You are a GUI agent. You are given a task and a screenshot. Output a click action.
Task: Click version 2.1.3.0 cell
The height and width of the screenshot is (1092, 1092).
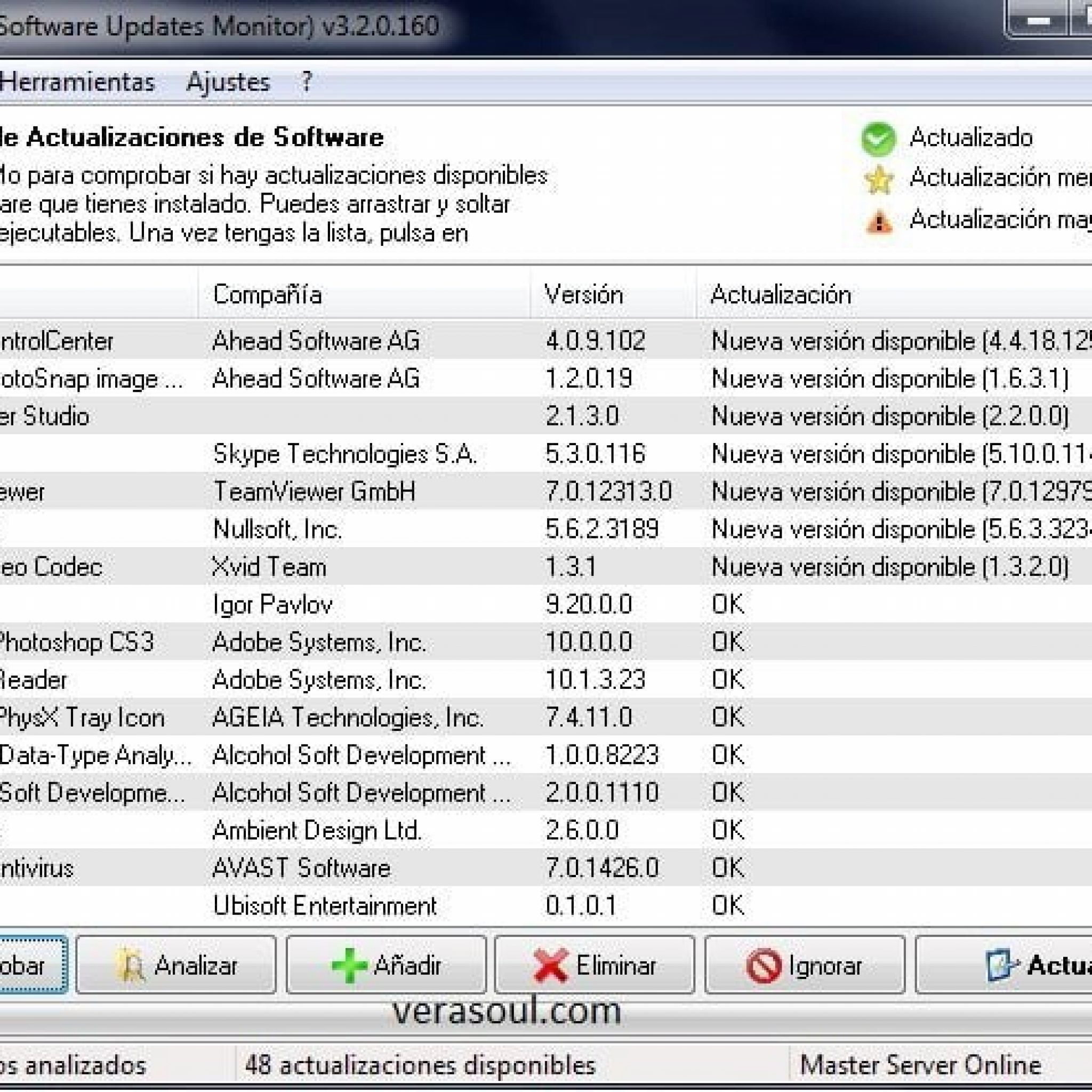[x=582, y=416]
